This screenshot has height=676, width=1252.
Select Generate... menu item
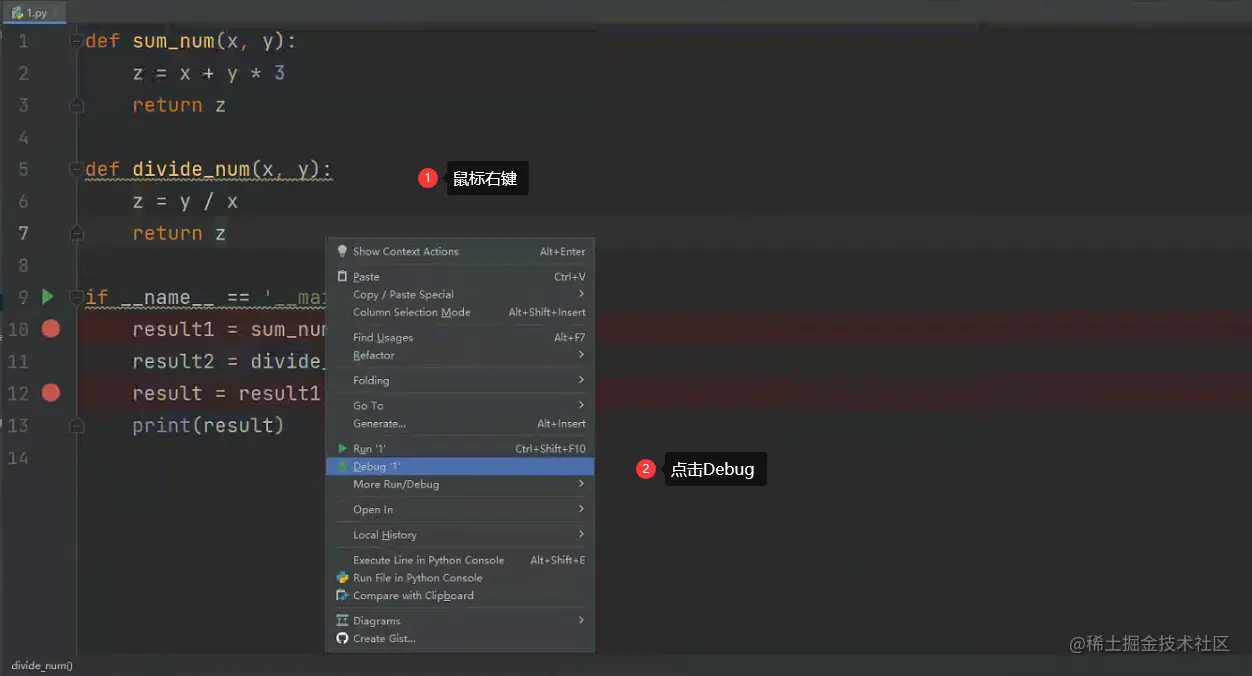coord(460,423)
